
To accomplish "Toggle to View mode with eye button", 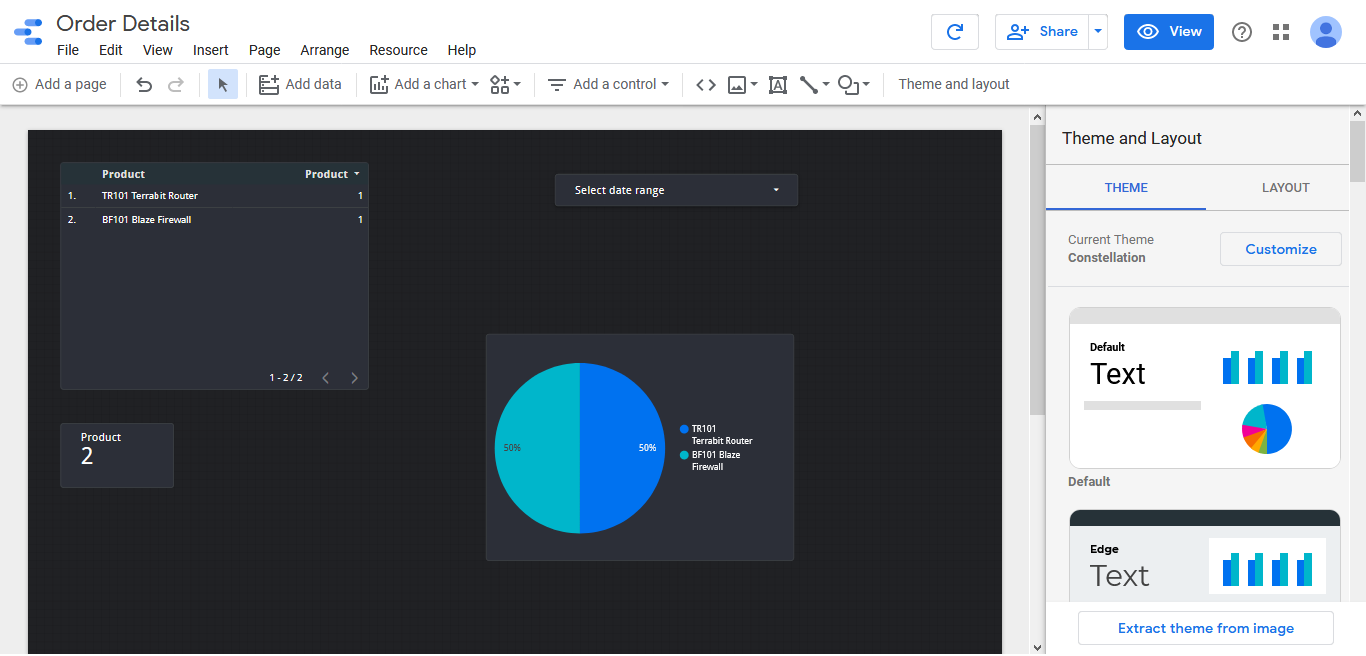I will pos(1168,32).
